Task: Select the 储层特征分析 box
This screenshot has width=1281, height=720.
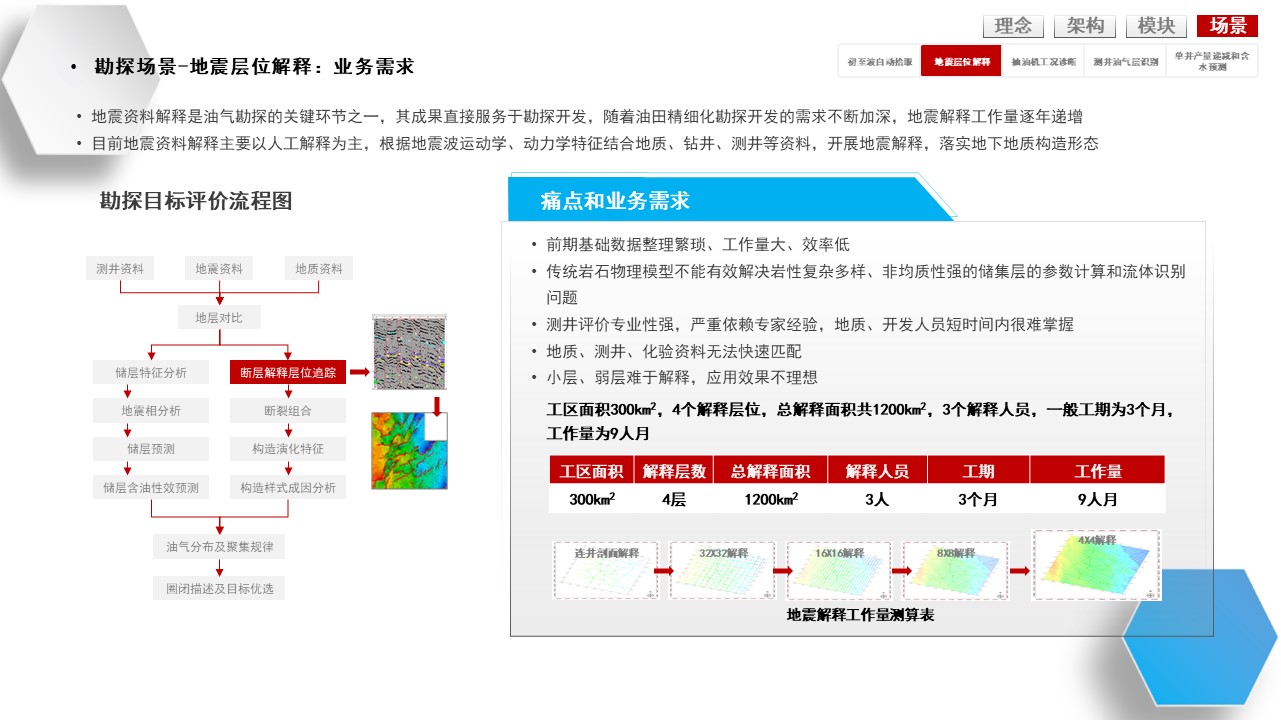Action: [151, 372]
